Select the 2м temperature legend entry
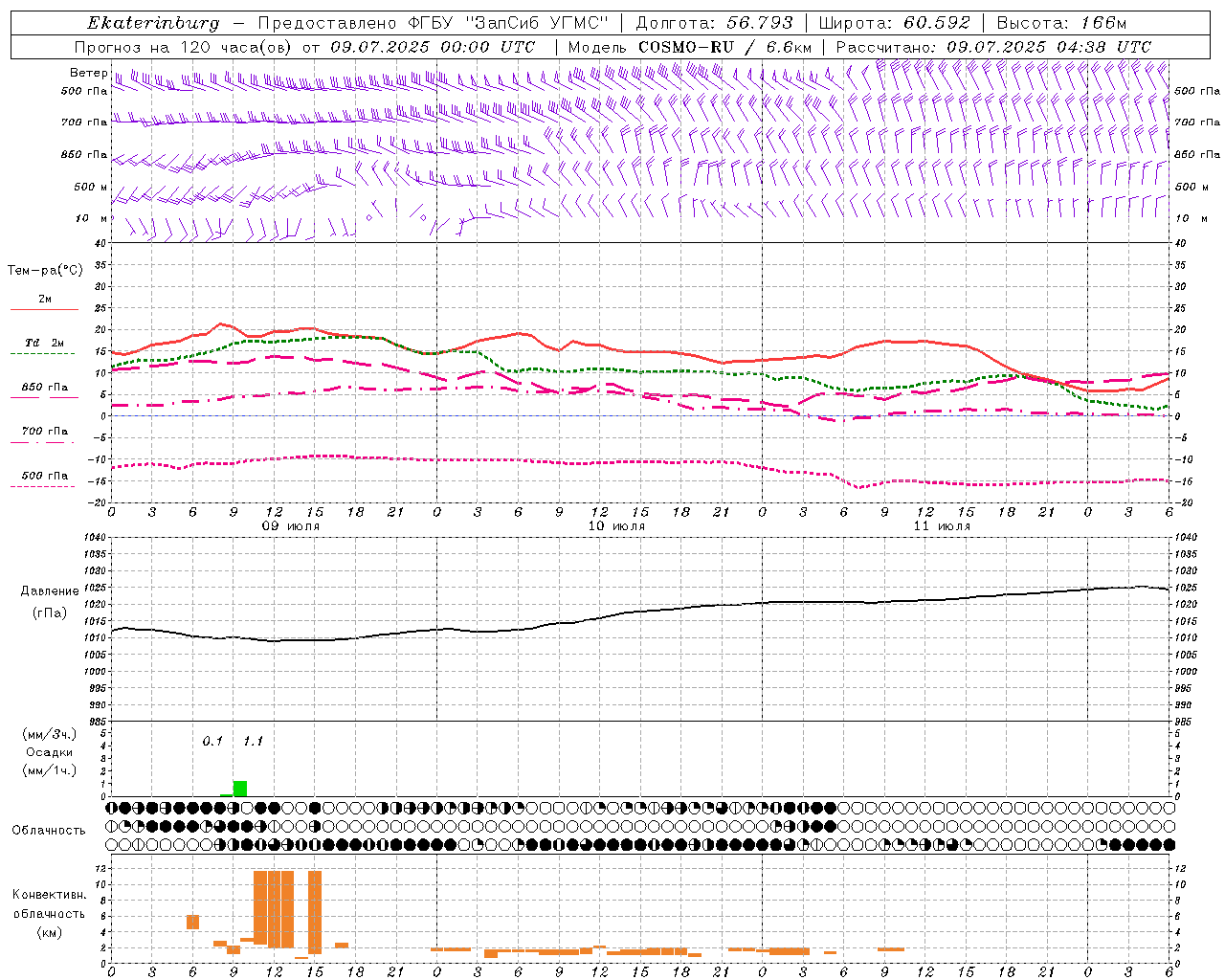This screenshot has width=1225, height=980. pos(44,300)
